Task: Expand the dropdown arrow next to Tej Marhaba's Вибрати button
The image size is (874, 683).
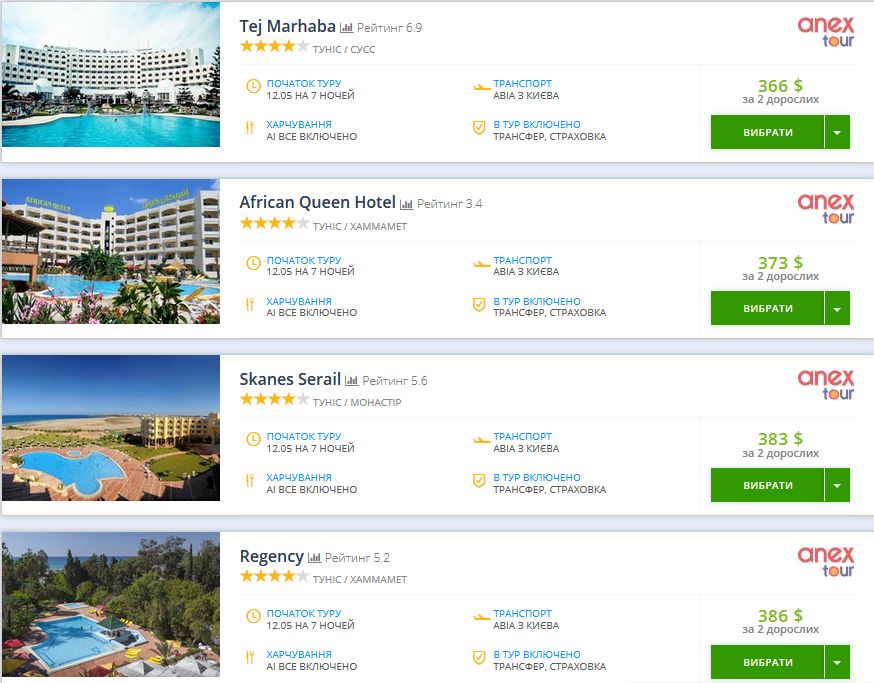Action: coord(837,132)
